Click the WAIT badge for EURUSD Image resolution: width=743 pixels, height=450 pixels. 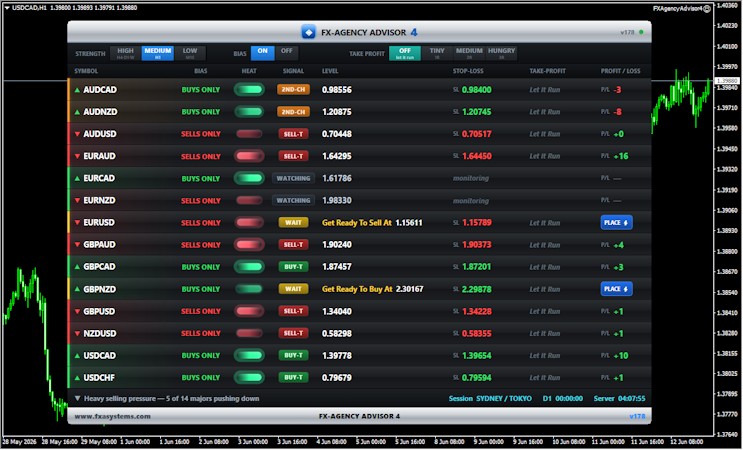tap(293, 222)
